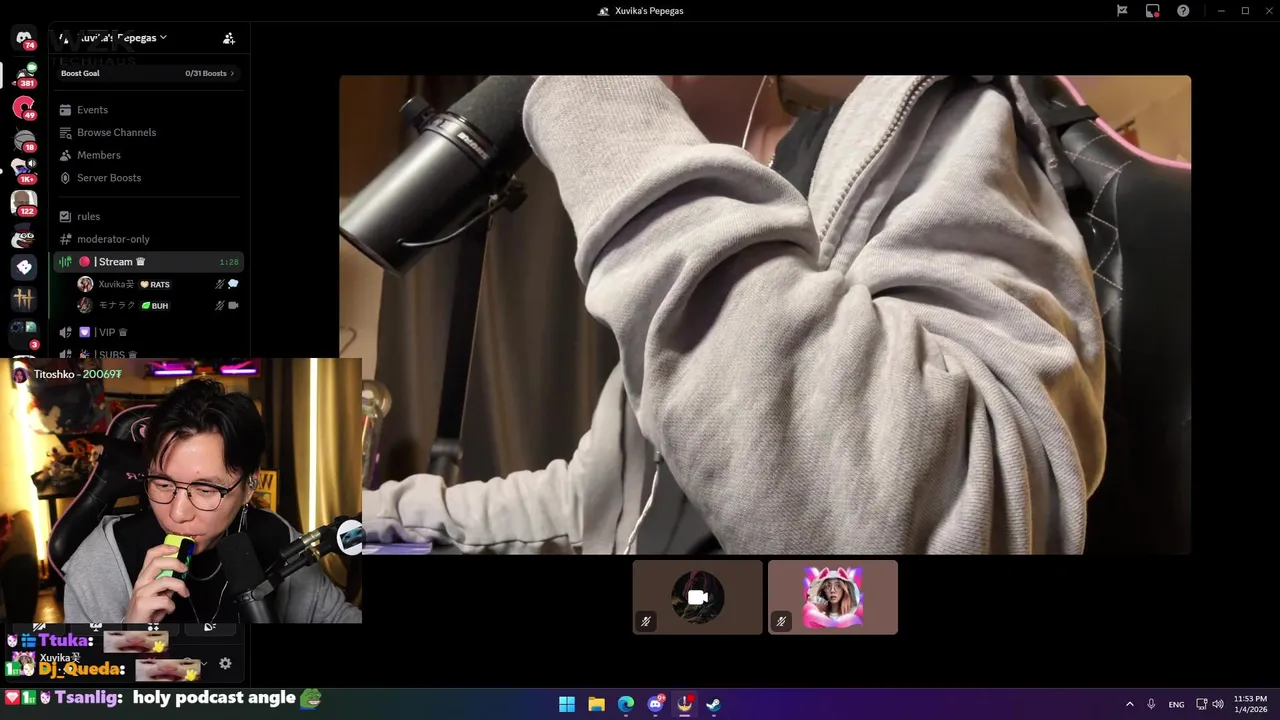Click the RATS tag next to Xuvika
This screenshot has height=720, width=1280.
(x=155, y=284)
